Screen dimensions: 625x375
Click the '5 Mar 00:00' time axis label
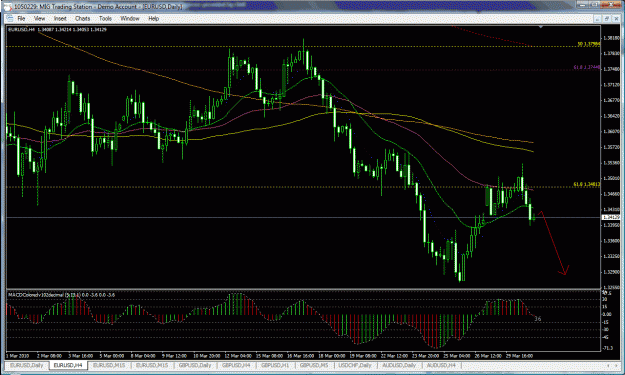112,355
